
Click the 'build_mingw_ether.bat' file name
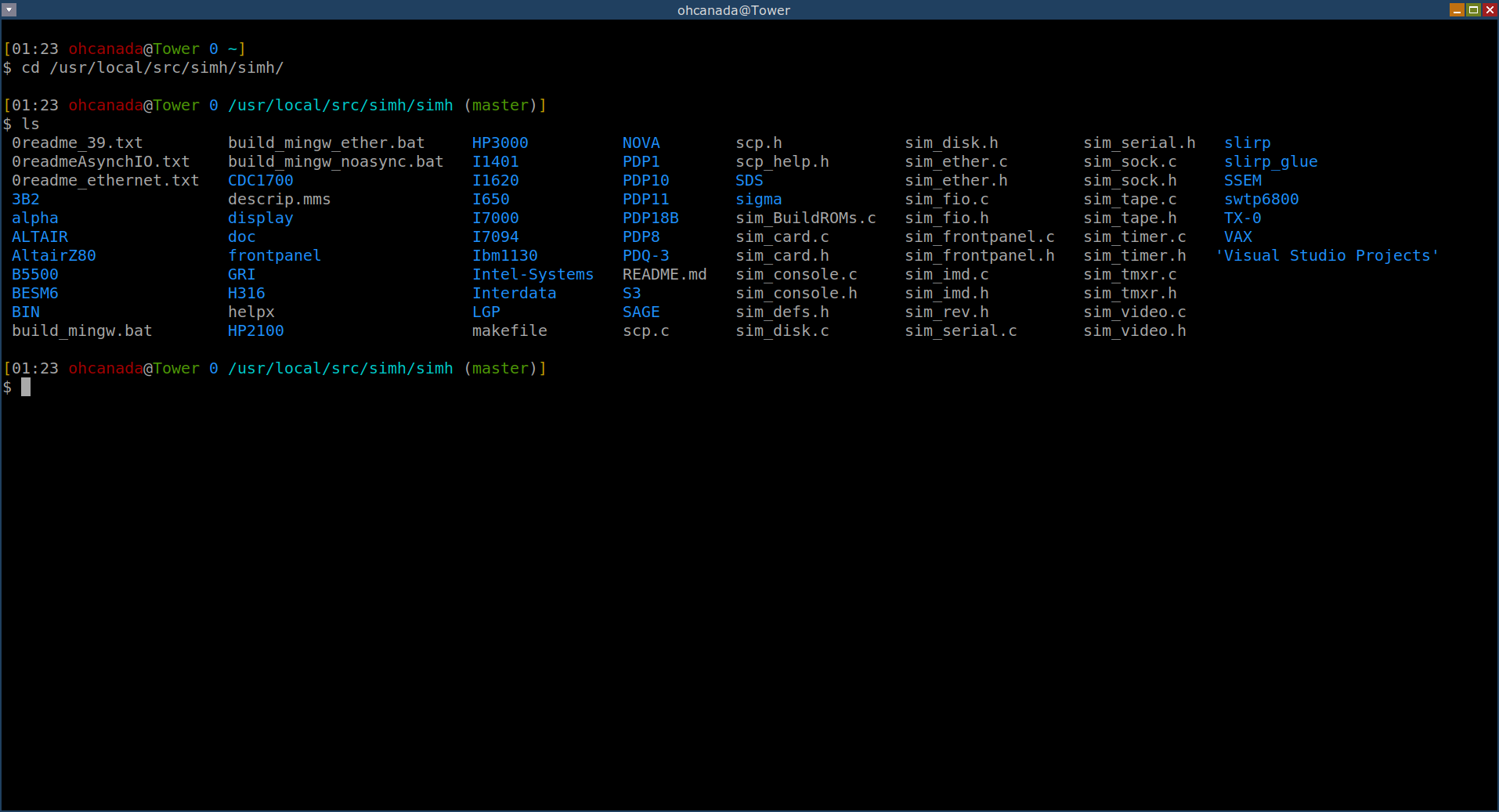coord(327,143)
